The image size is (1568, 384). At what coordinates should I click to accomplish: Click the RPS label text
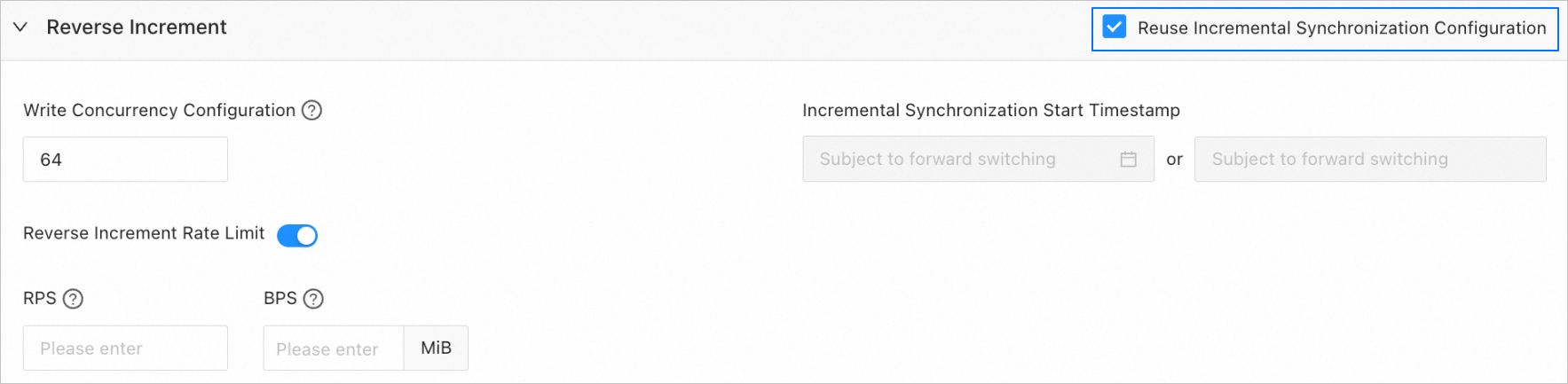(40, 298)
